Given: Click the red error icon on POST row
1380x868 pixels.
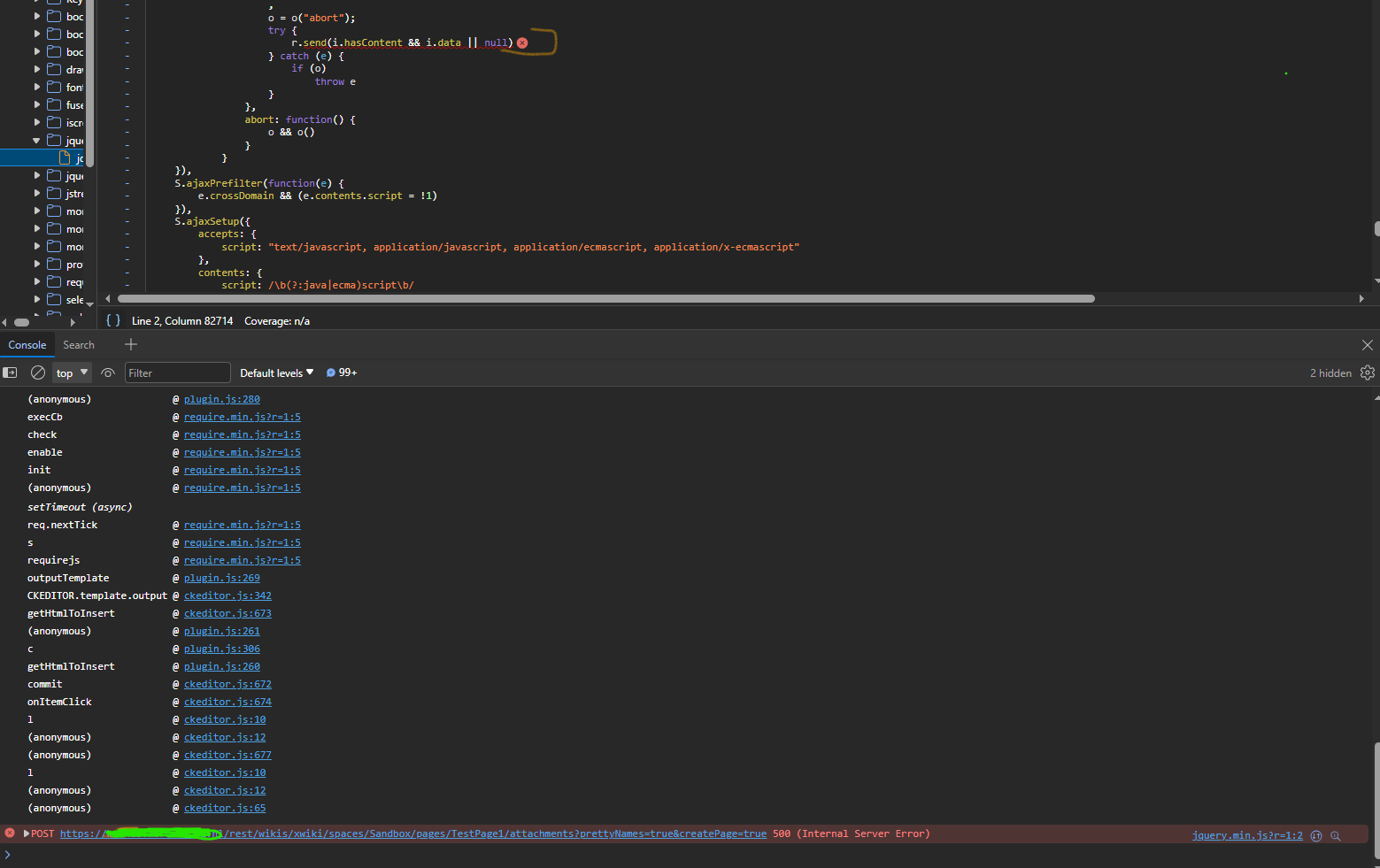Looking at the screenshot, I should pyautogui.click(x=10, y=833).
